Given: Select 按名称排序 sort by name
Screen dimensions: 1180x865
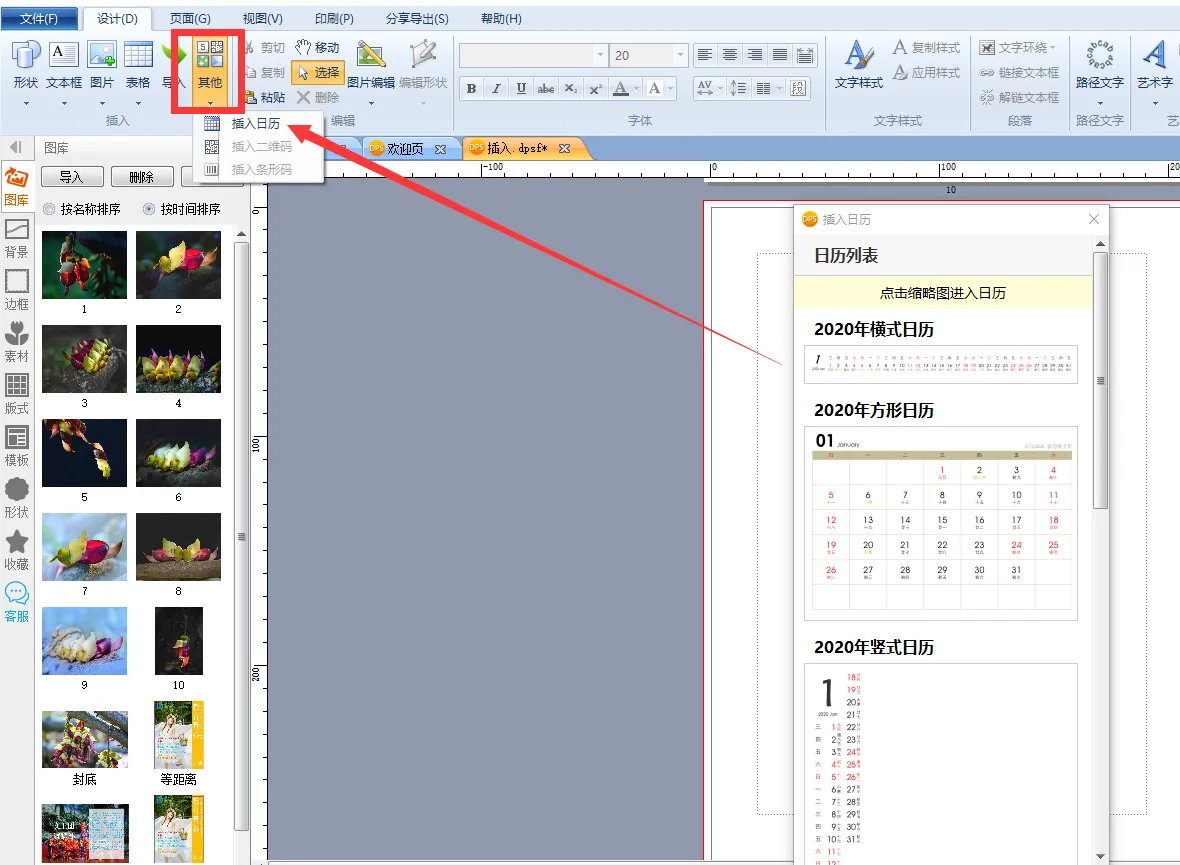Looking at the screenshot, I should [x=82, y=209].
